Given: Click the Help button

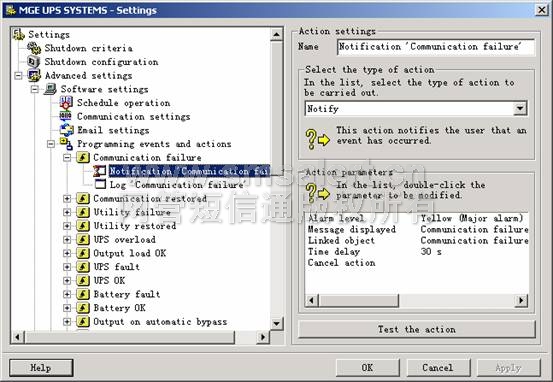Looking at the screenshot, I should coord(41,368).
